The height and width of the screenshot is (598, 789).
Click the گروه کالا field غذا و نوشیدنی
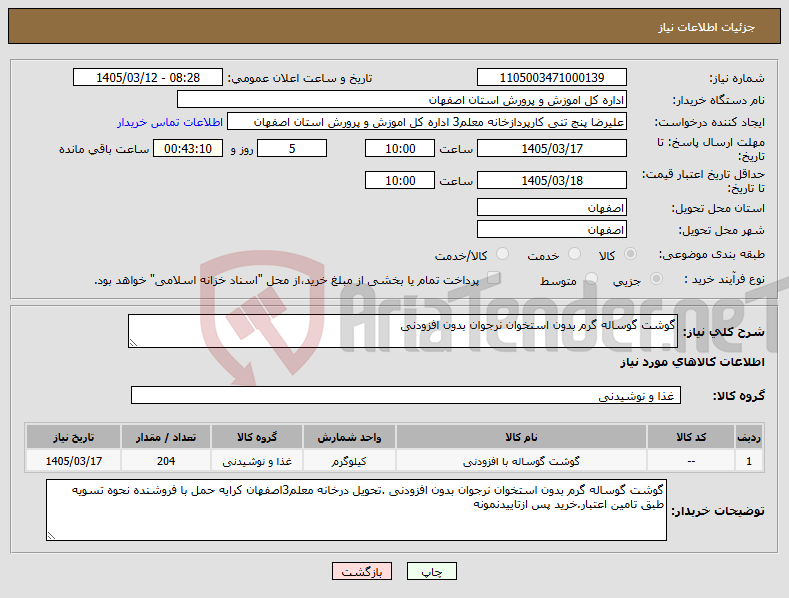406,396
